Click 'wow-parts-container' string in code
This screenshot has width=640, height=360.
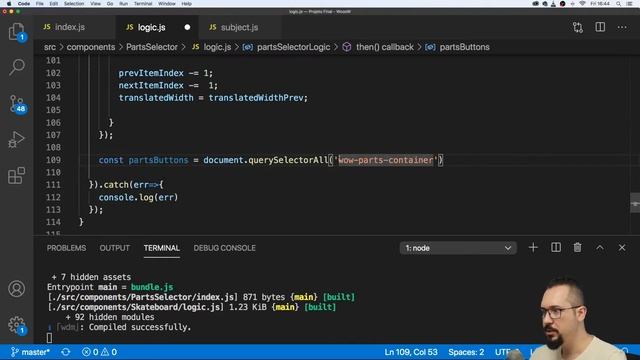(386, 160)
